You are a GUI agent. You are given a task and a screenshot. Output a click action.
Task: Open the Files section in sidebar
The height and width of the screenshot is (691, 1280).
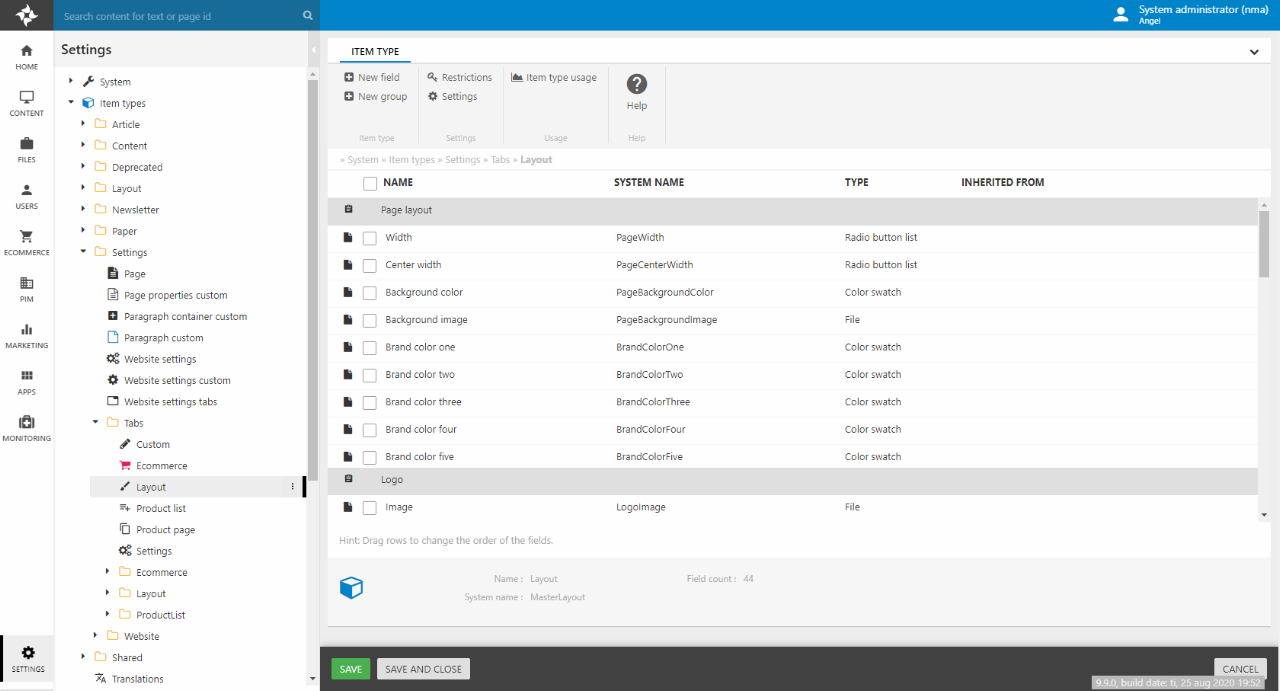click(27, 149)
